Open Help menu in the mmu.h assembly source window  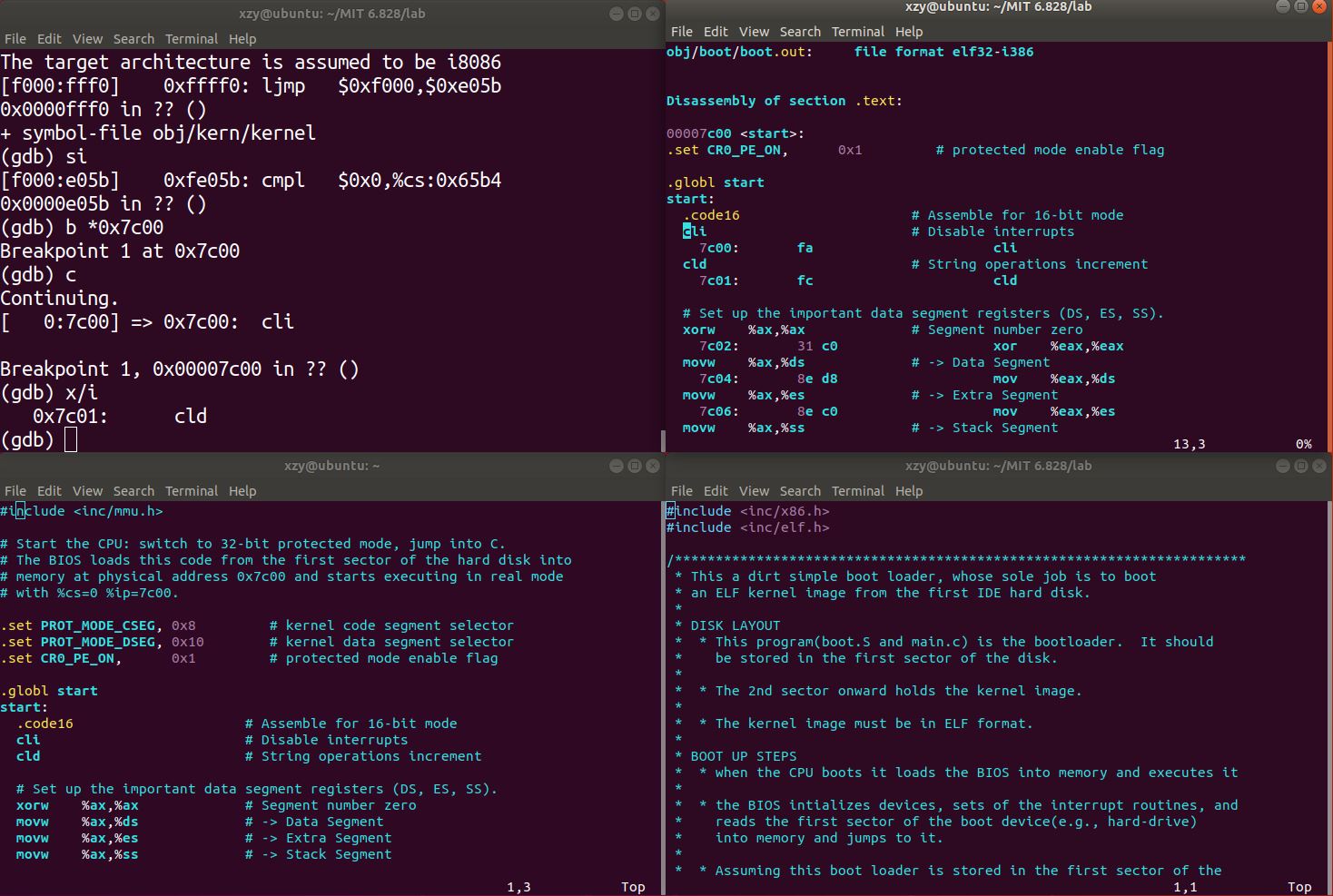[x=242, y=491]
